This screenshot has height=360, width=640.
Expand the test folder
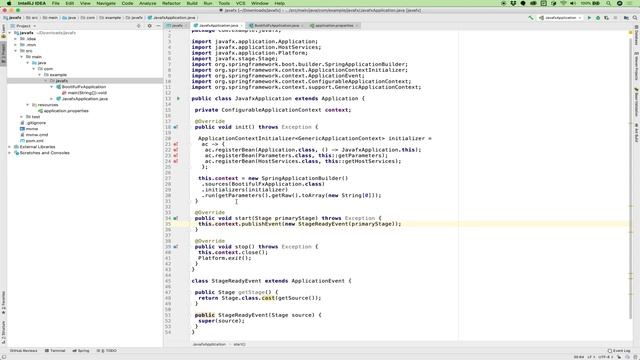(22, 117)
